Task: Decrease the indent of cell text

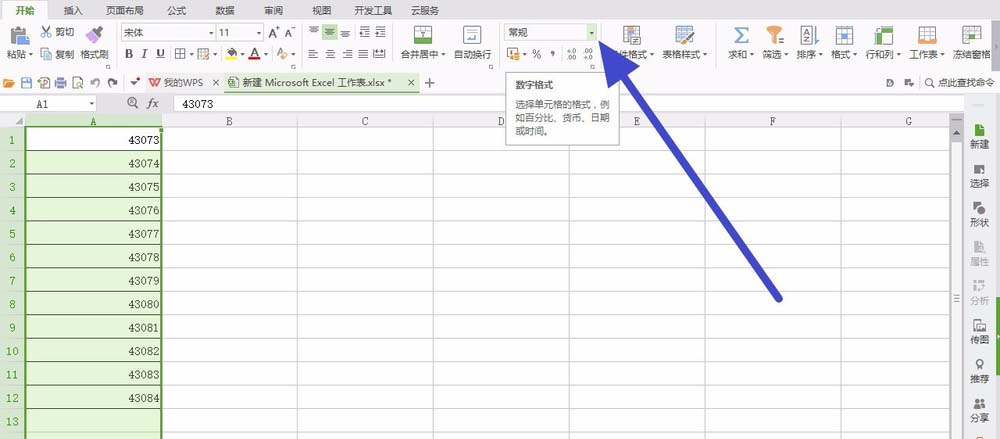Action: click(x=365, y=33)
